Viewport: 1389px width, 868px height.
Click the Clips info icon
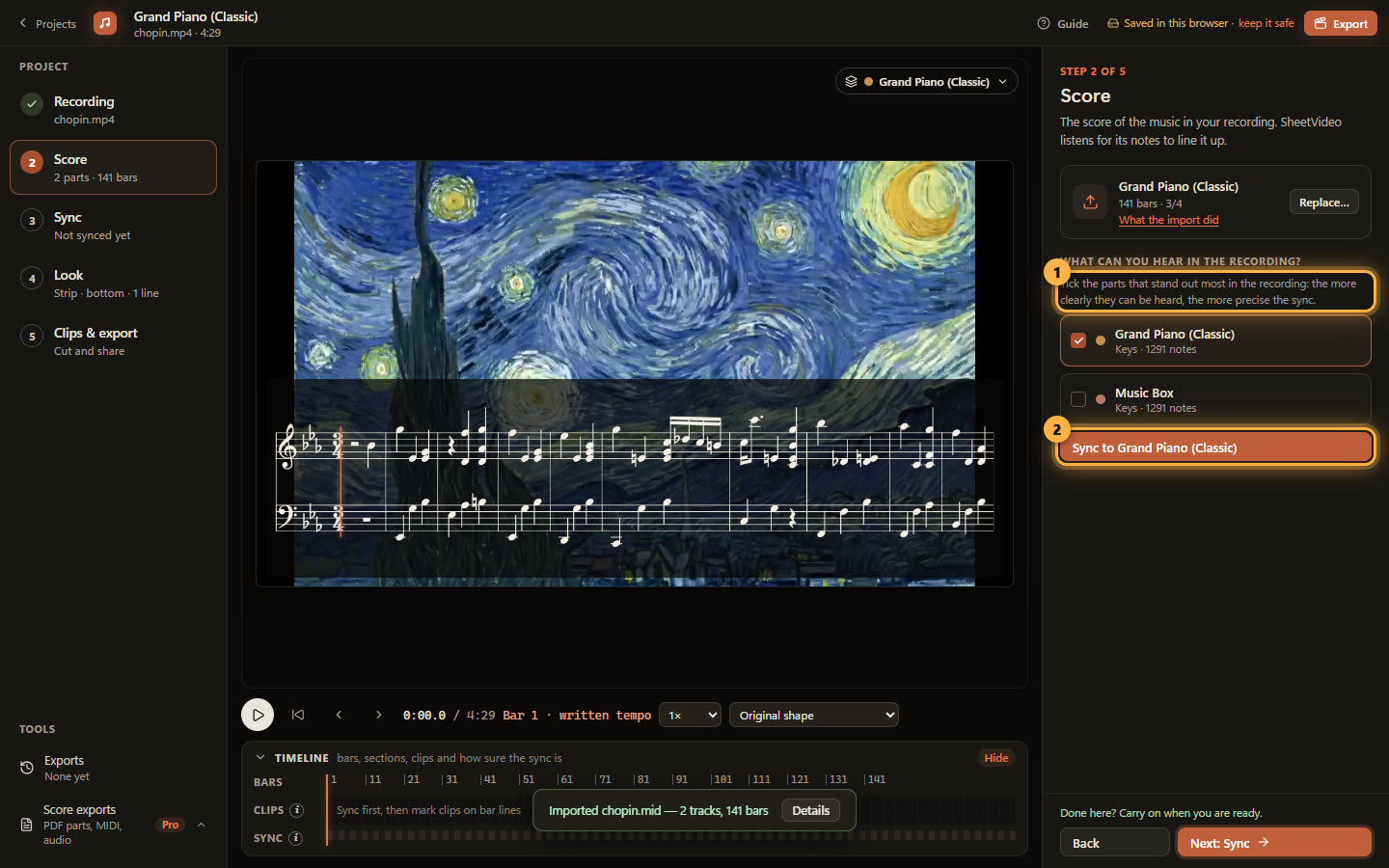297,810
